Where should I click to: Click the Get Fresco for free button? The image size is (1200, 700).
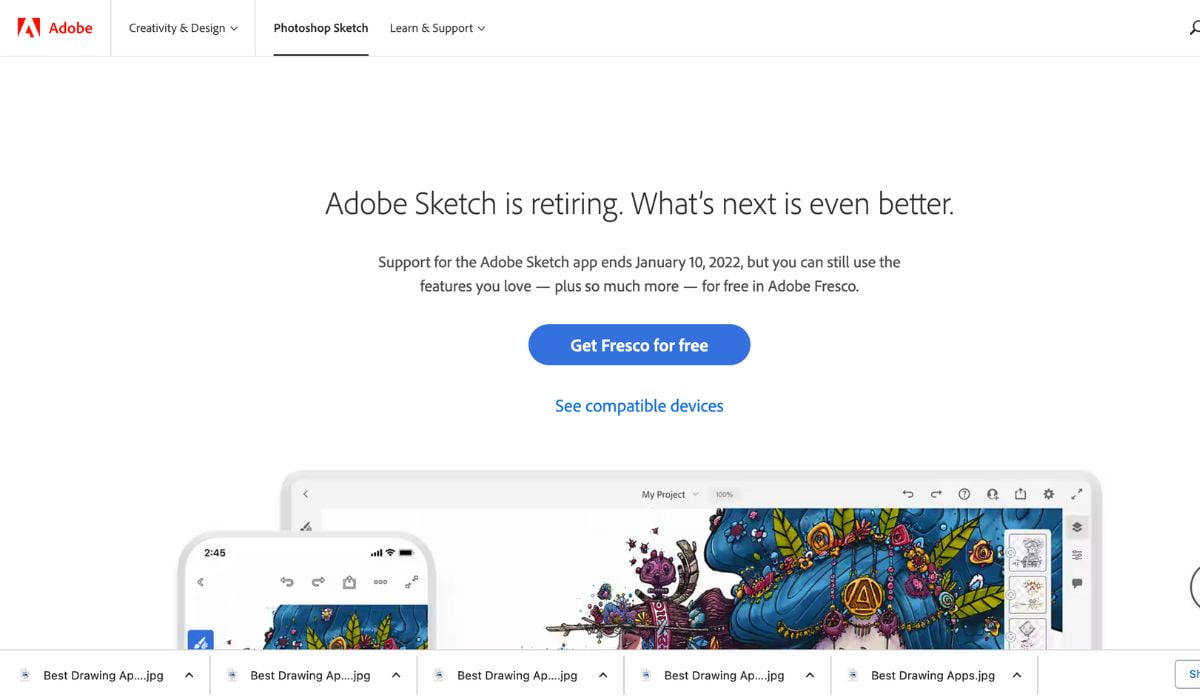639,344
